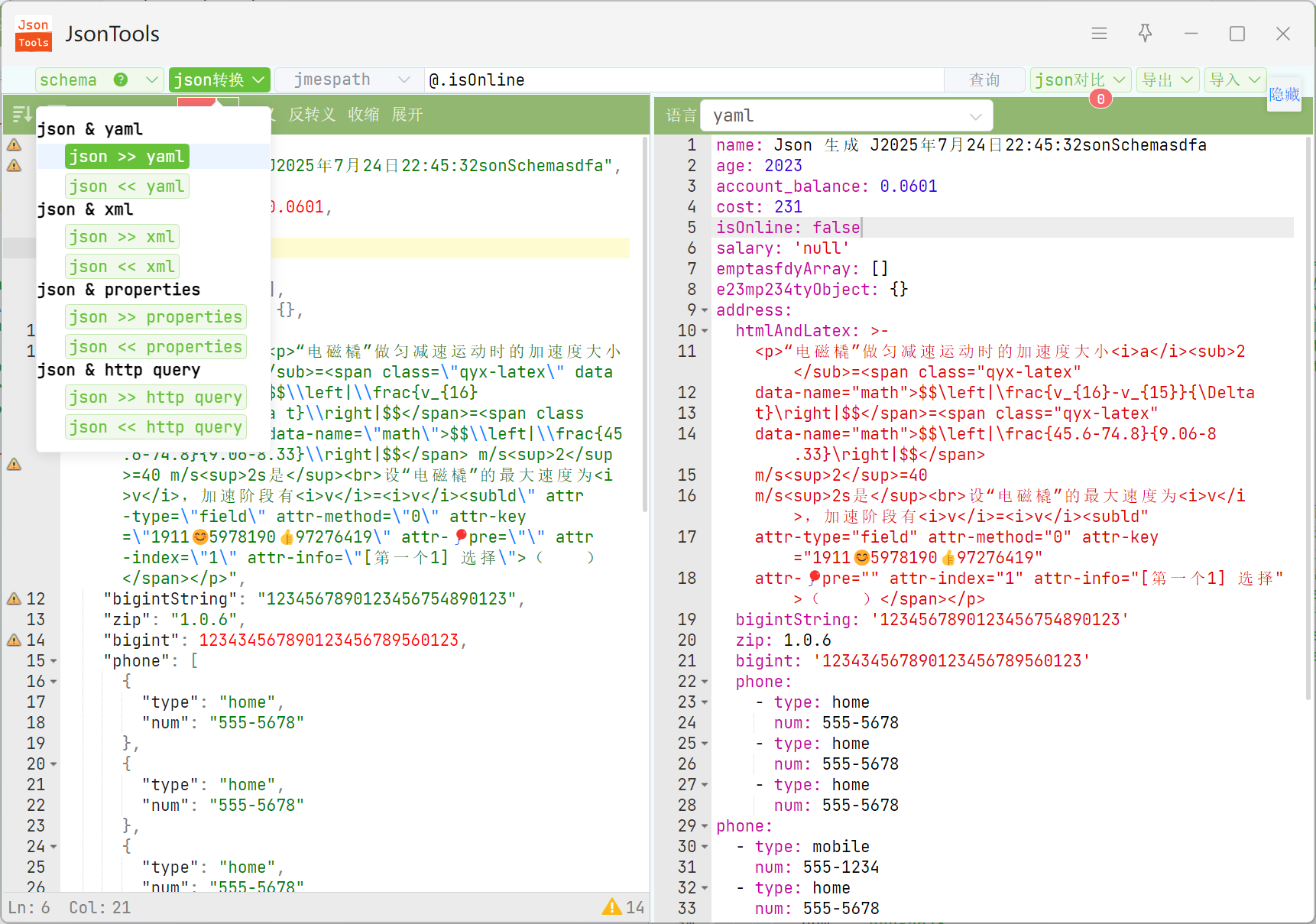Click the 隐藏 hide button
1316x924 pixels.
click(x=1284, y=94)
